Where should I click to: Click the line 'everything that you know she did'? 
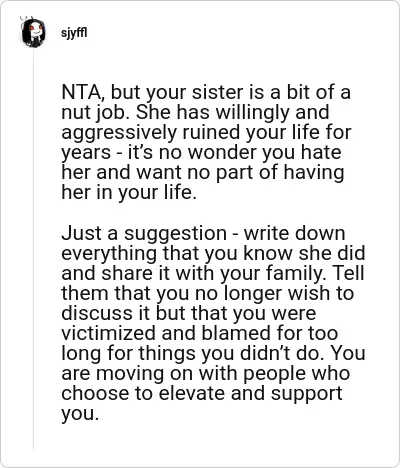(213, 253)
